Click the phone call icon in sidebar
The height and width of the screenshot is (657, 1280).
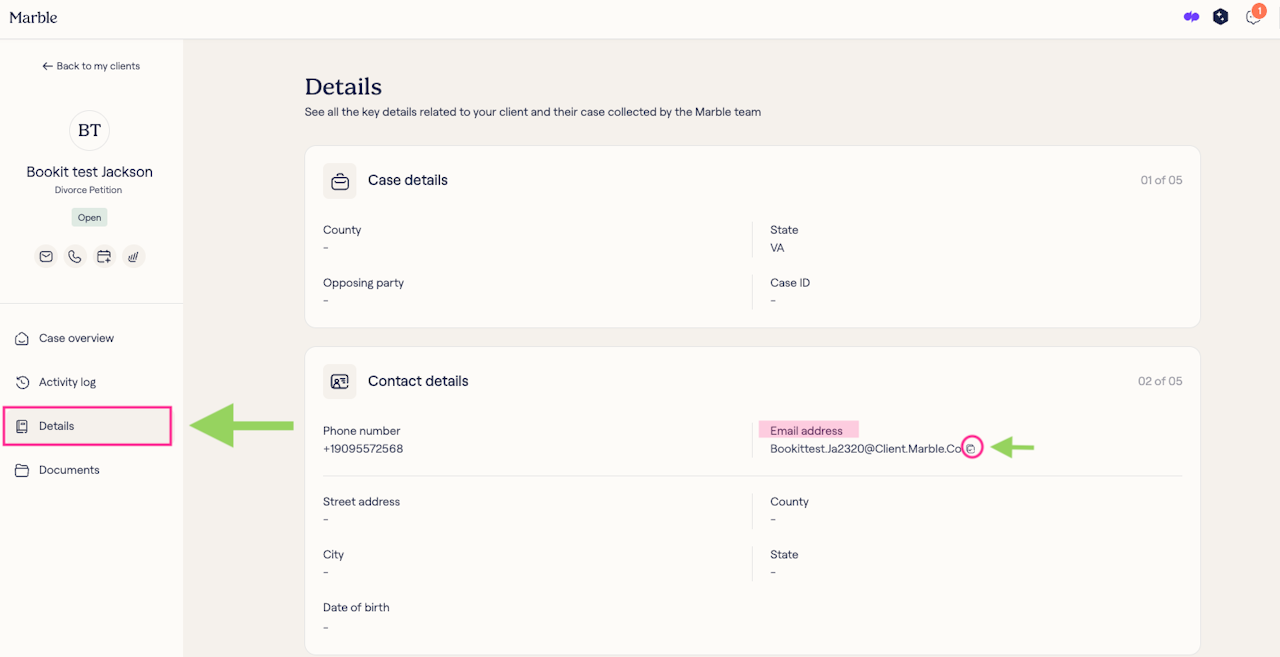[x=75, y=257]
